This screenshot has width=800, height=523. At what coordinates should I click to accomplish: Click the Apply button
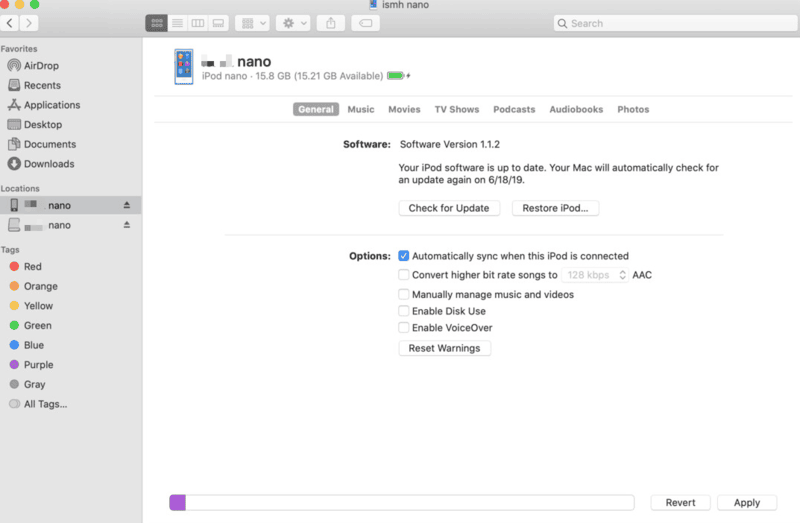point(747,503)
